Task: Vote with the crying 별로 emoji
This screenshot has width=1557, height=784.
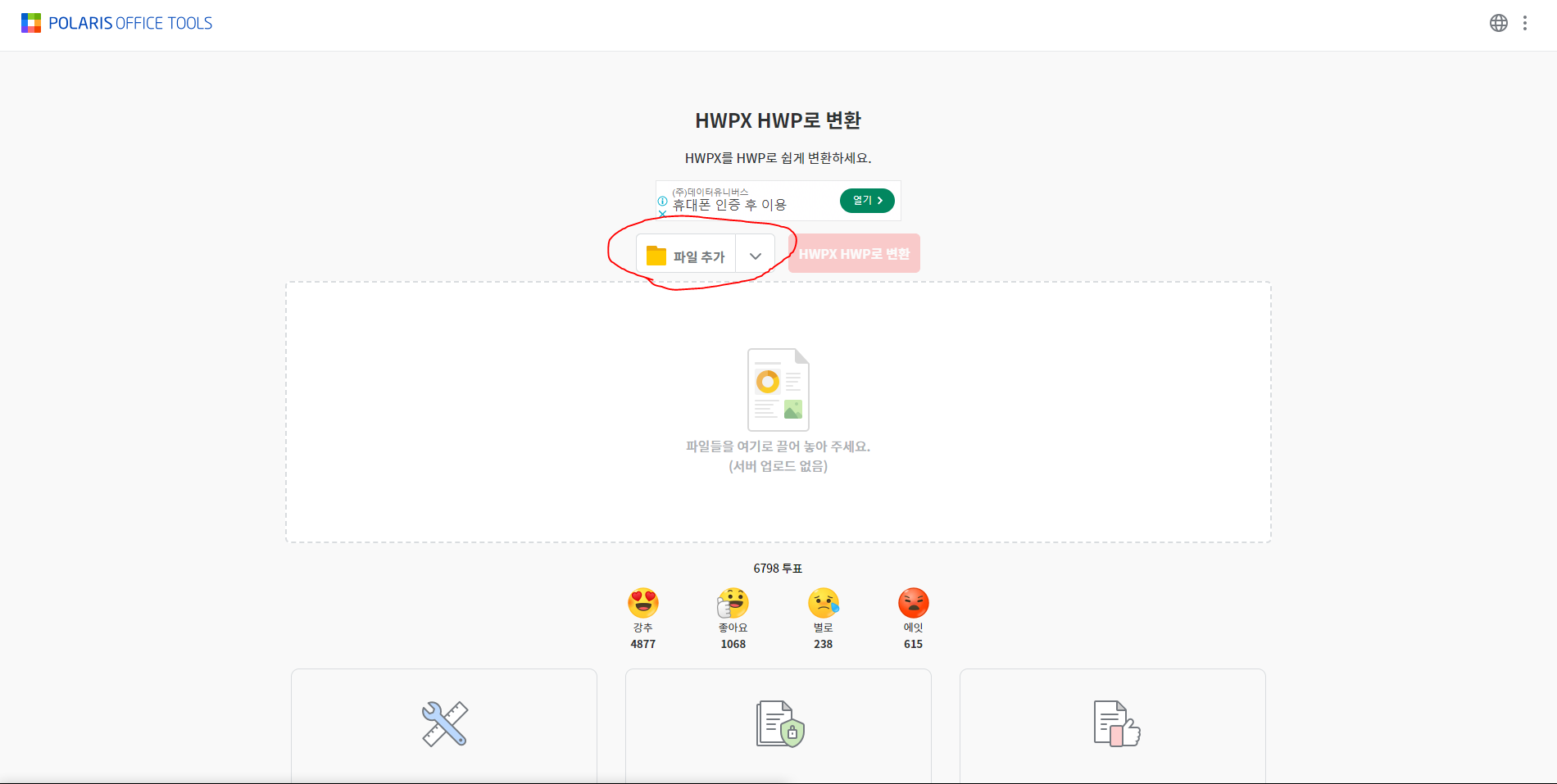Action: tap(824, 603)
